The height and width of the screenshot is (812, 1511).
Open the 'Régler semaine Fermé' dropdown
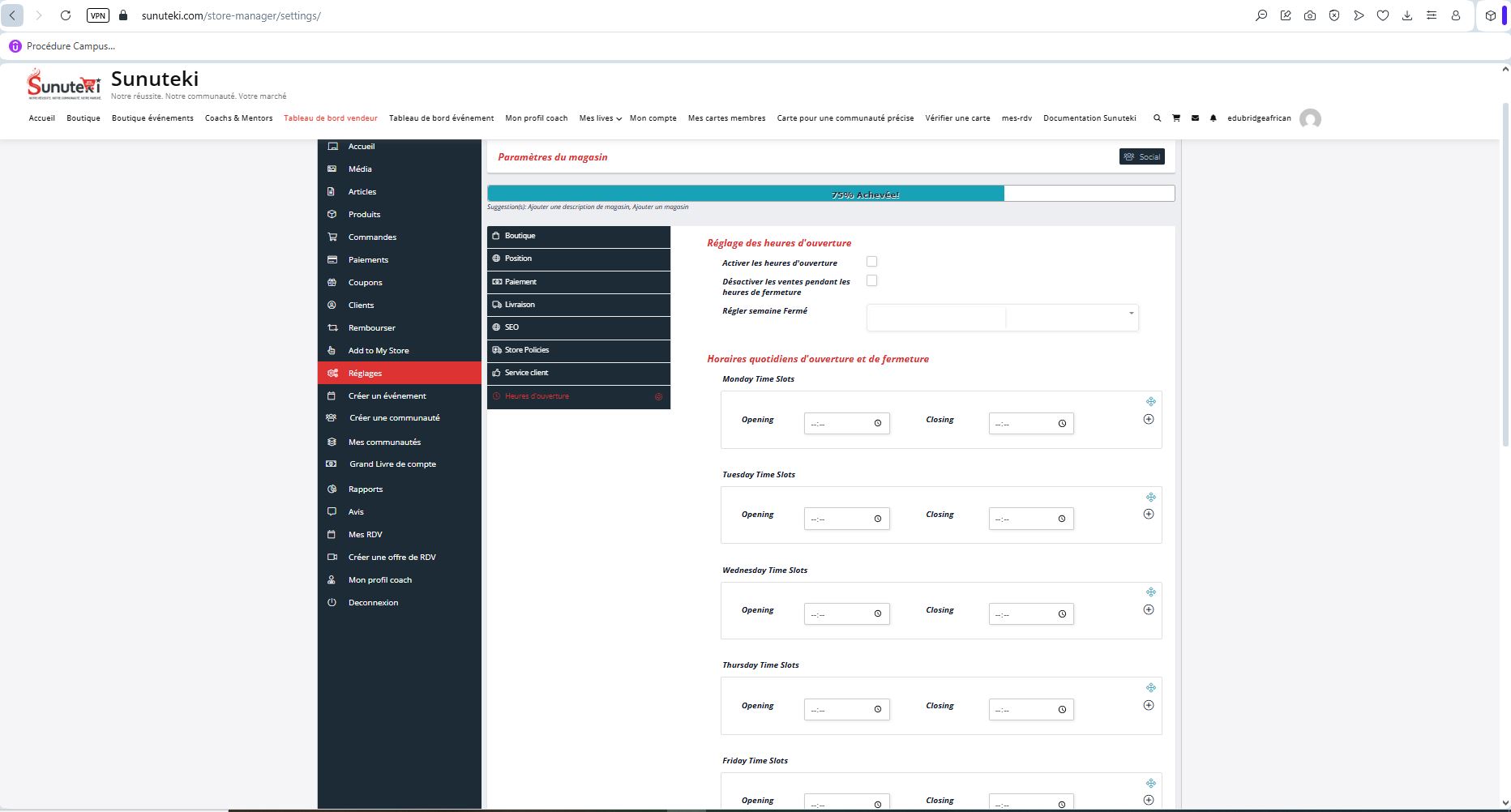tap(1002, 318)
